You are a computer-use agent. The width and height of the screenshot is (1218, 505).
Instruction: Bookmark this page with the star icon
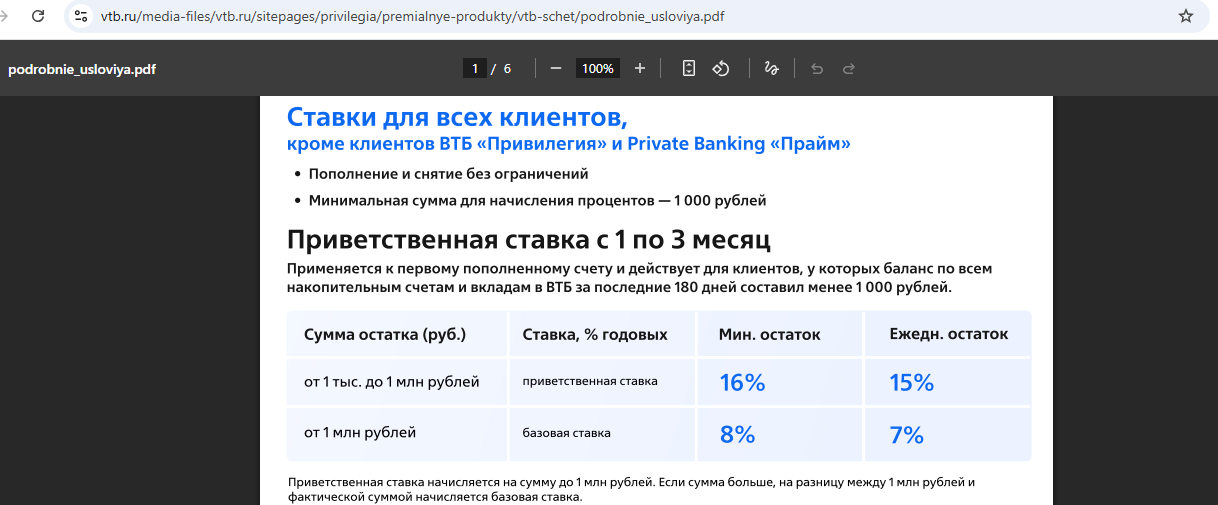(1186, 16)
